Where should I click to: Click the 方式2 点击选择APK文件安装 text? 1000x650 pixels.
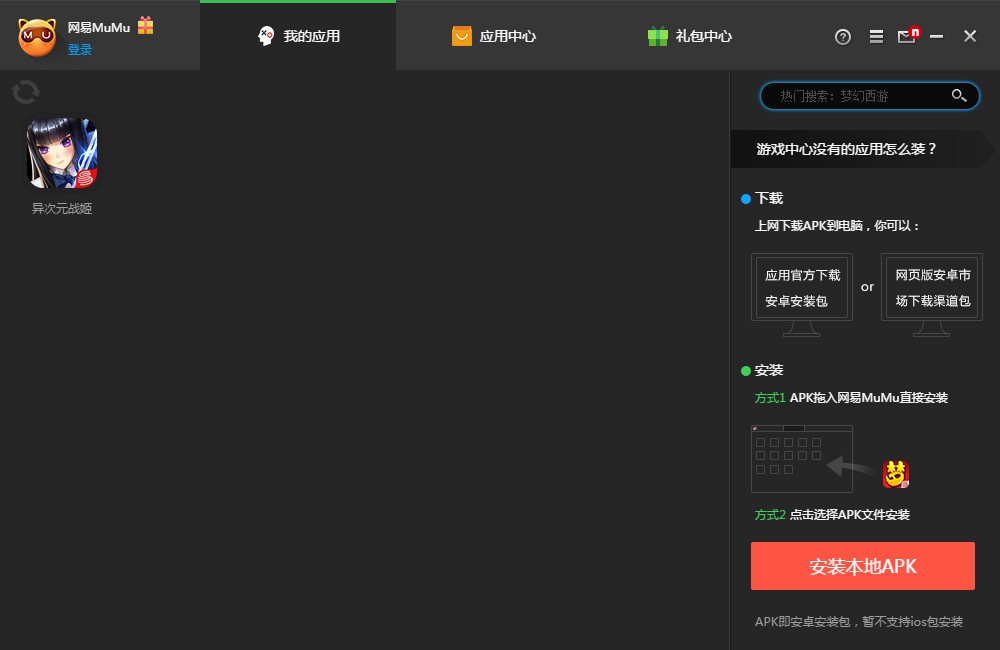[832, 515]
